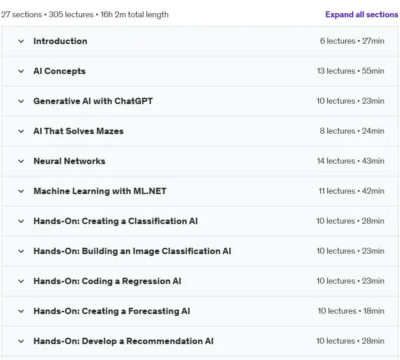Viewport: 400px width, 360px height.
Task: Select the Neural Networks section title
Action: coord(69,161)
